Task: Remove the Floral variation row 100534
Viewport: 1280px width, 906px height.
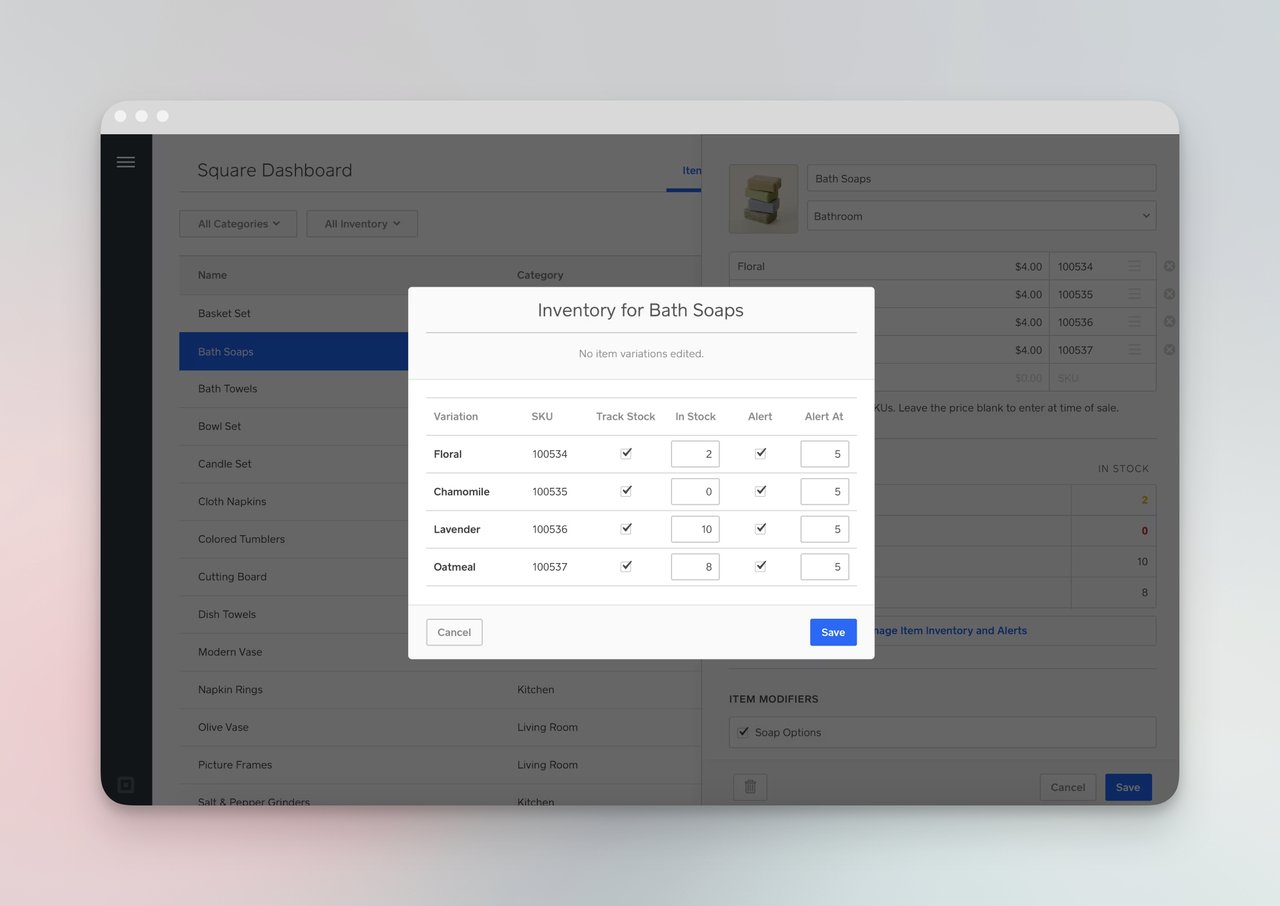Action: tap(1169, 266)
